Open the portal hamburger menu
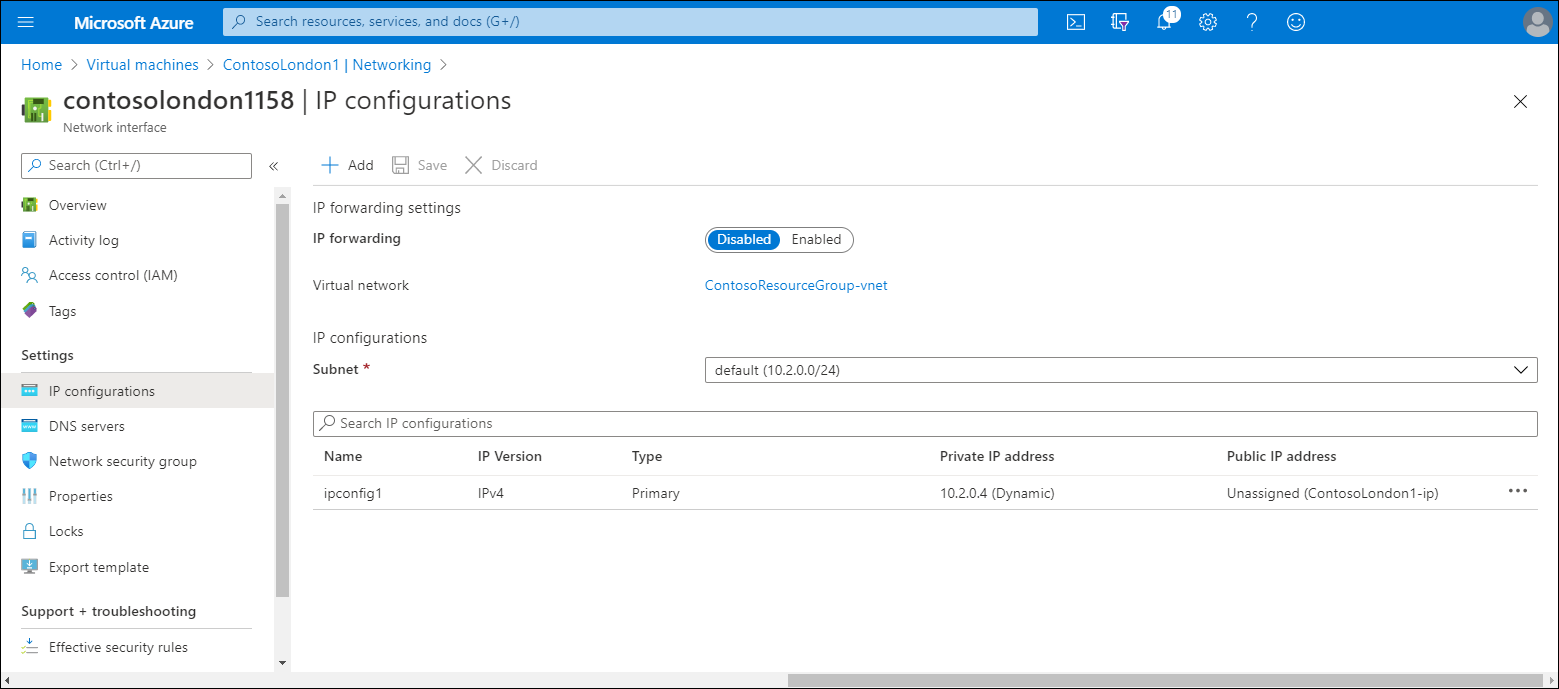This screenshot has height=689, width=1559. 25,21
